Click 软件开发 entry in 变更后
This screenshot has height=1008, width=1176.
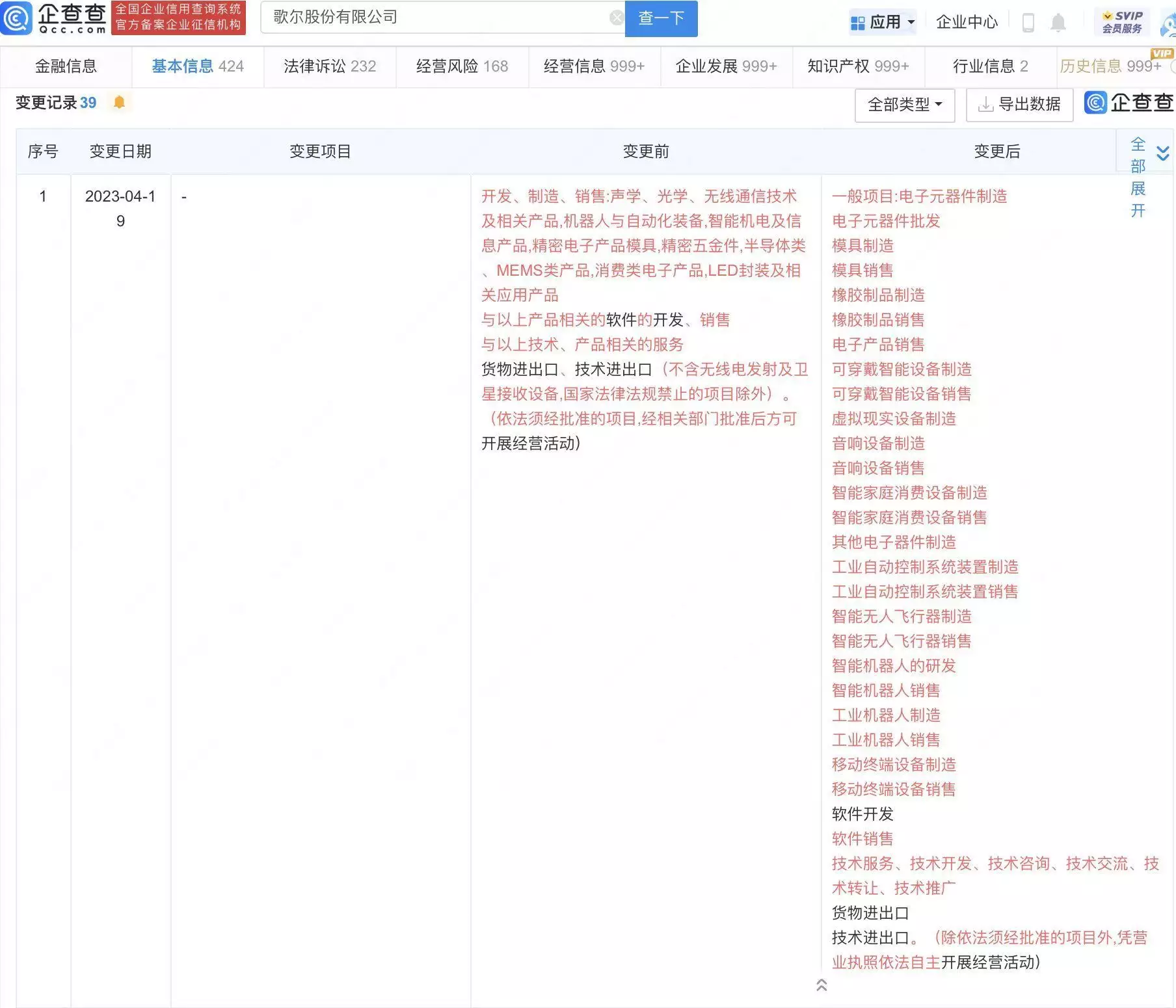[862, 814]
